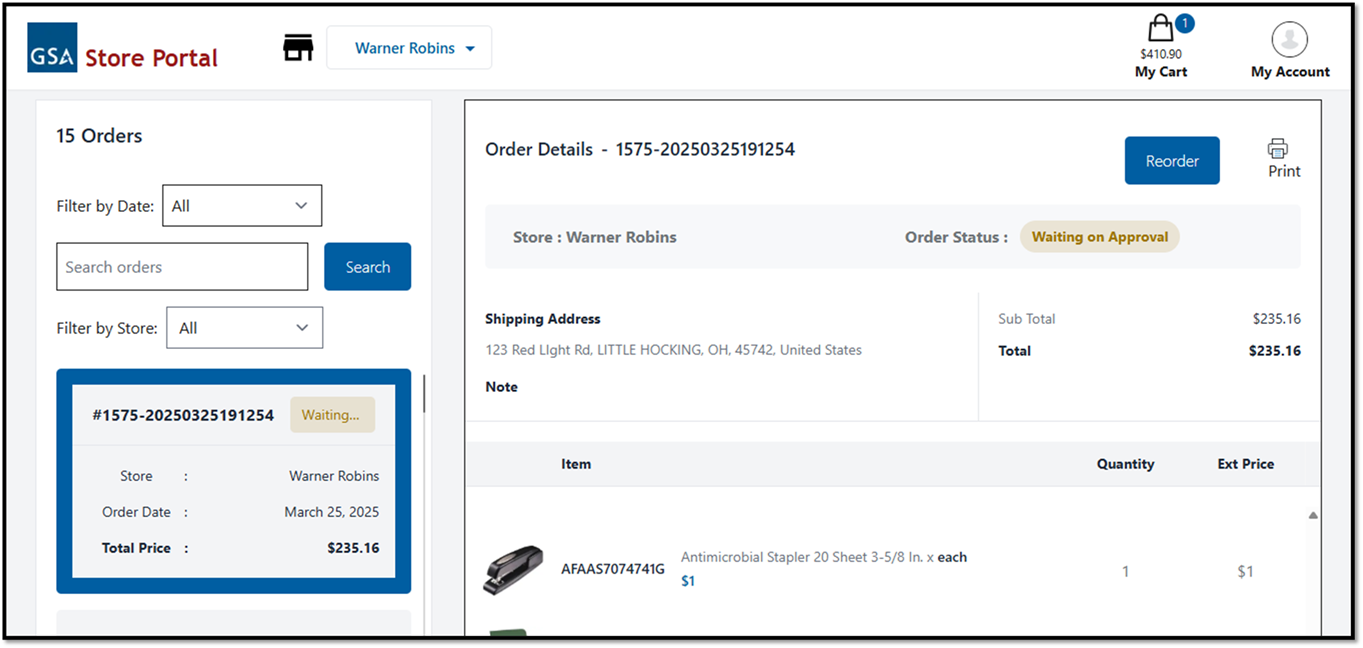Expand the Warner Robins store dropdown
Viewport: 1363px width, 648px height.
(409, 48)
